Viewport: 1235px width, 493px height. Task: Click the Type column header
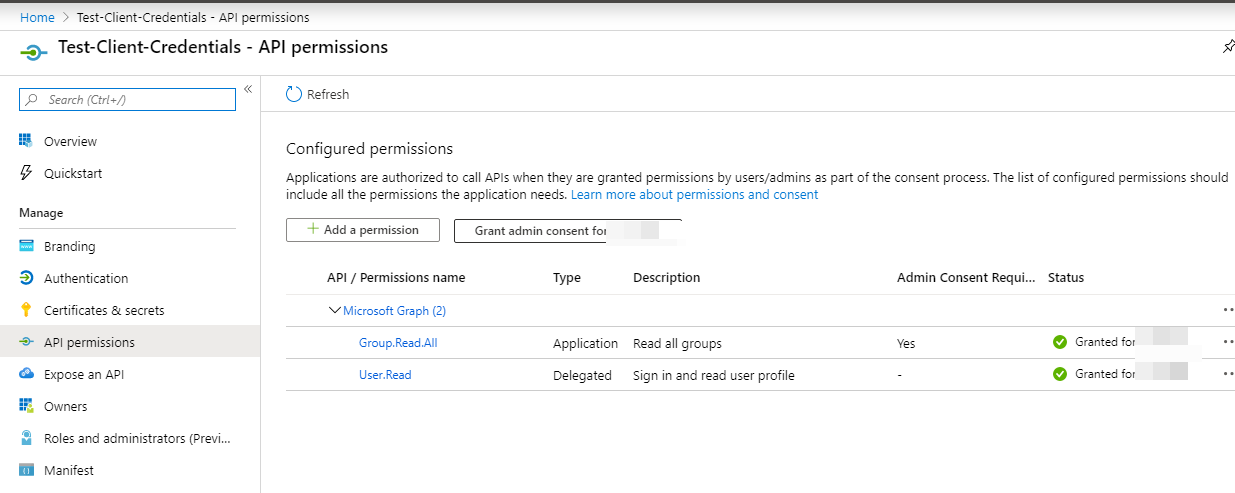coord(567,277)
